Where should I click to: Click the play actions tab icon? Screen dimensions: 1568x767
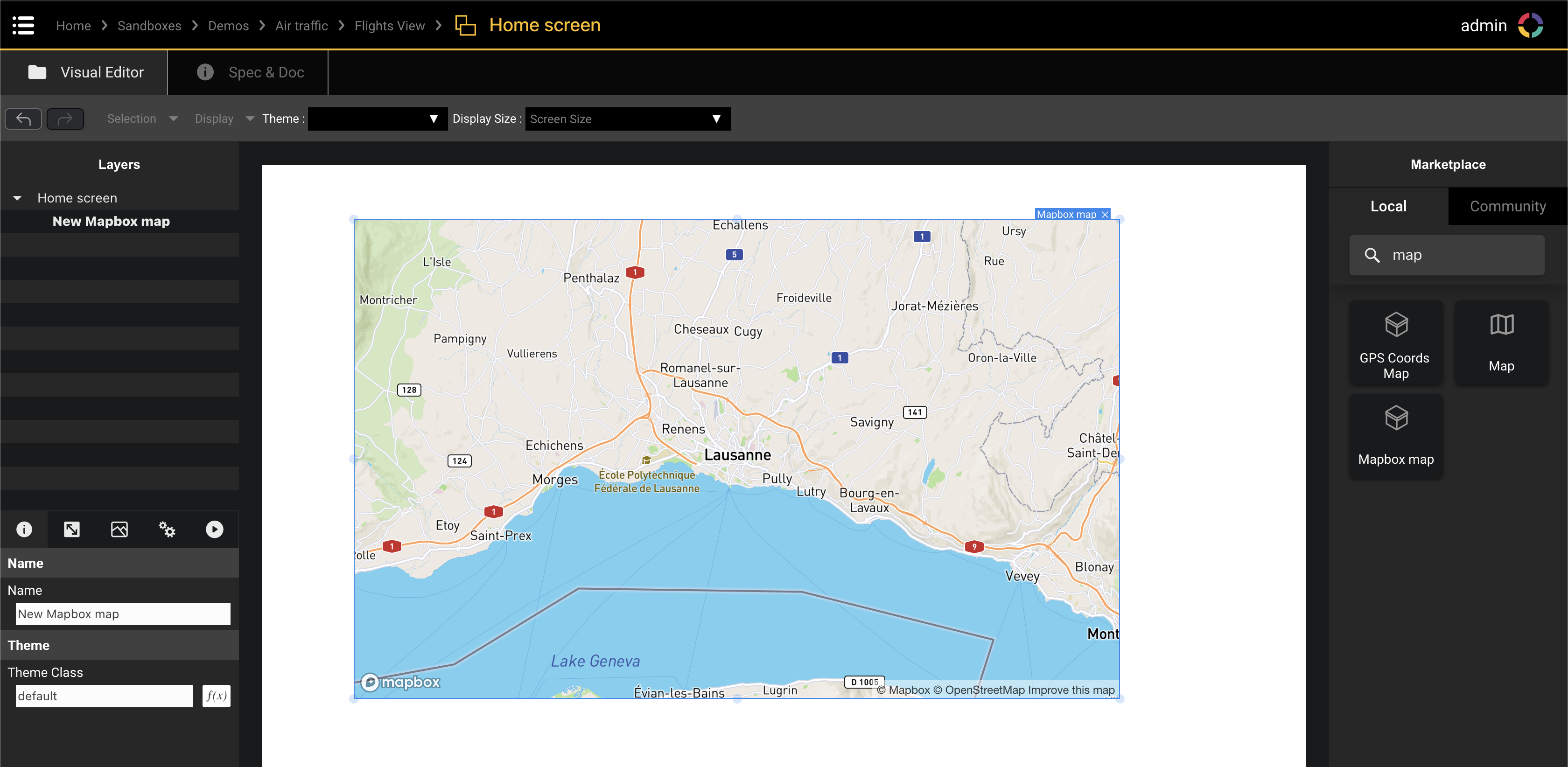[214, 529]
